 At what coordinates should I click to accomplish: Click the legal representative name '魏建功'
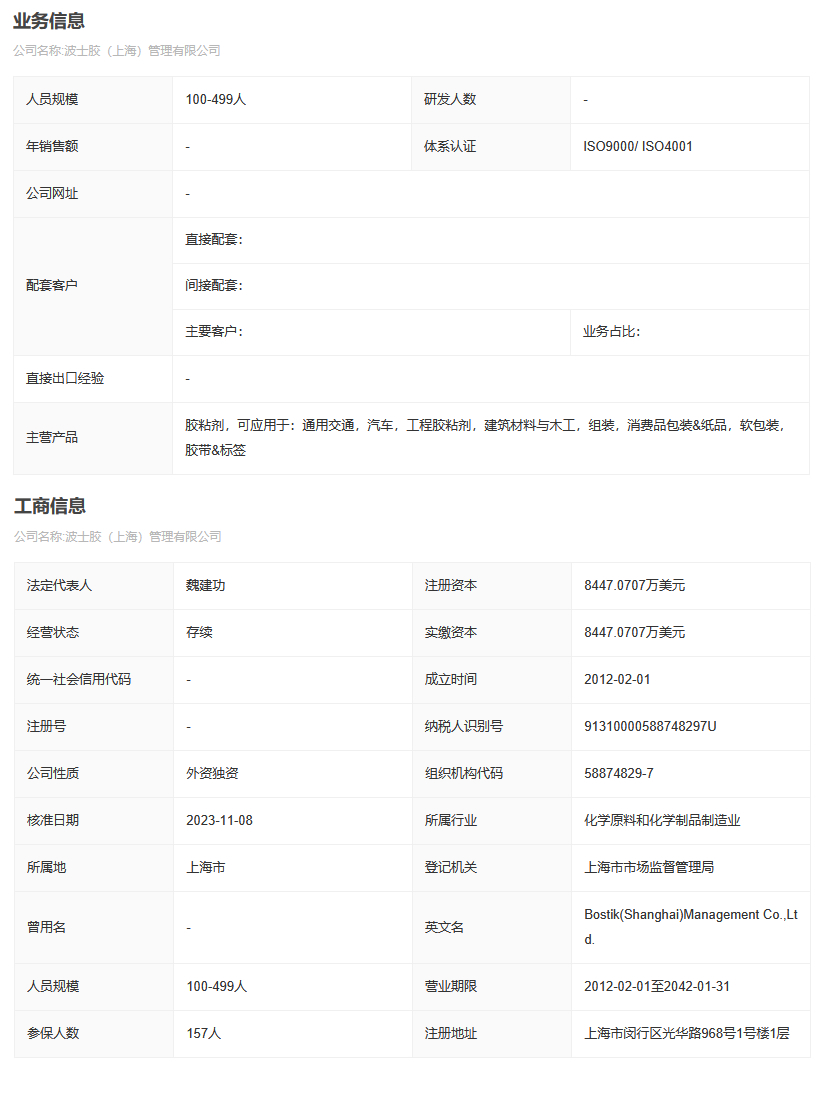coord(206,586)
